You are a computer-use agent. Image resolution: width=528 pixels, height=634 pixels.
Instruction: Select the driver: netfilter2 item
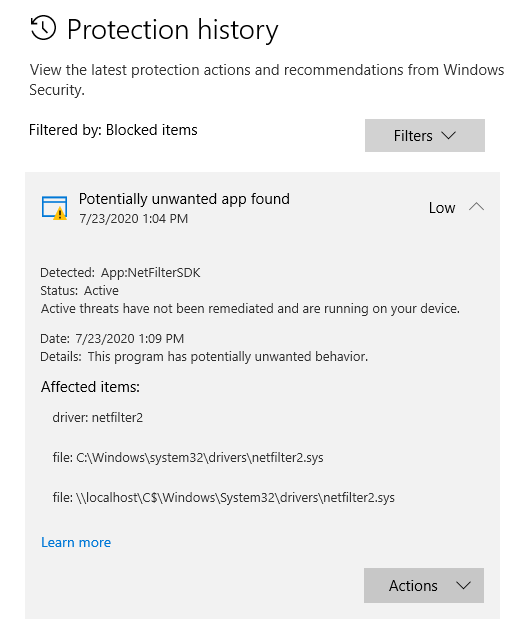(98, 417)
